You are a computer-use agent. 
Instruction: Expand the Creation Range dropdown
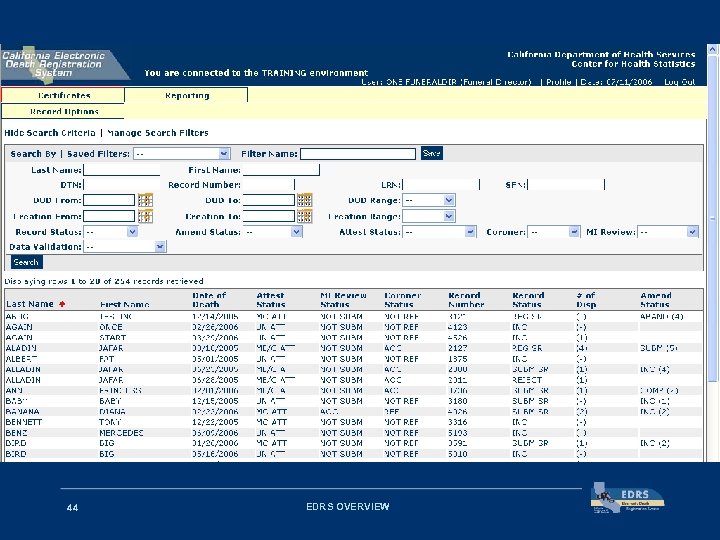click(x=428, y=216)
